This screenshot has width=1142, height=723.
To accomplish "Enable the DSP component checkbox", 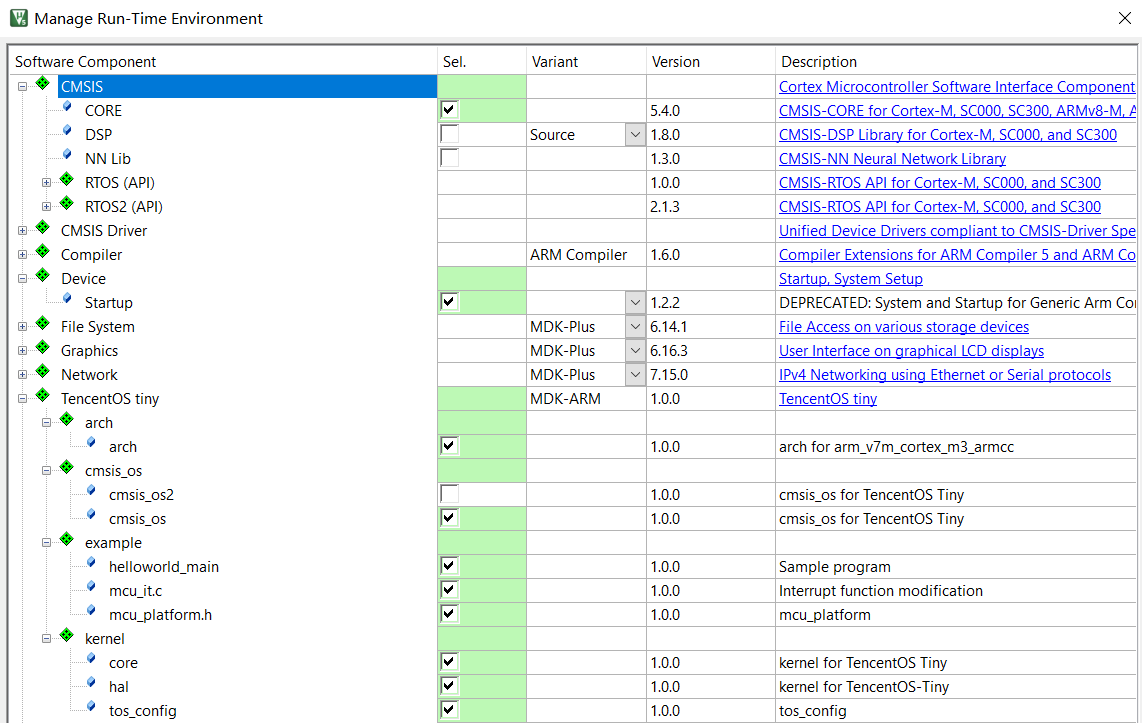I will 449,134.
